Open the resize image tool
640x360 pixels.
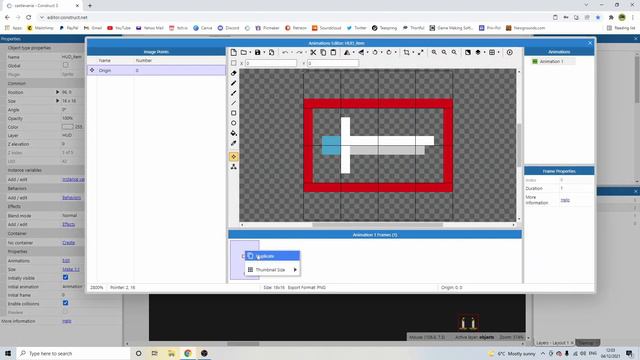420,52
